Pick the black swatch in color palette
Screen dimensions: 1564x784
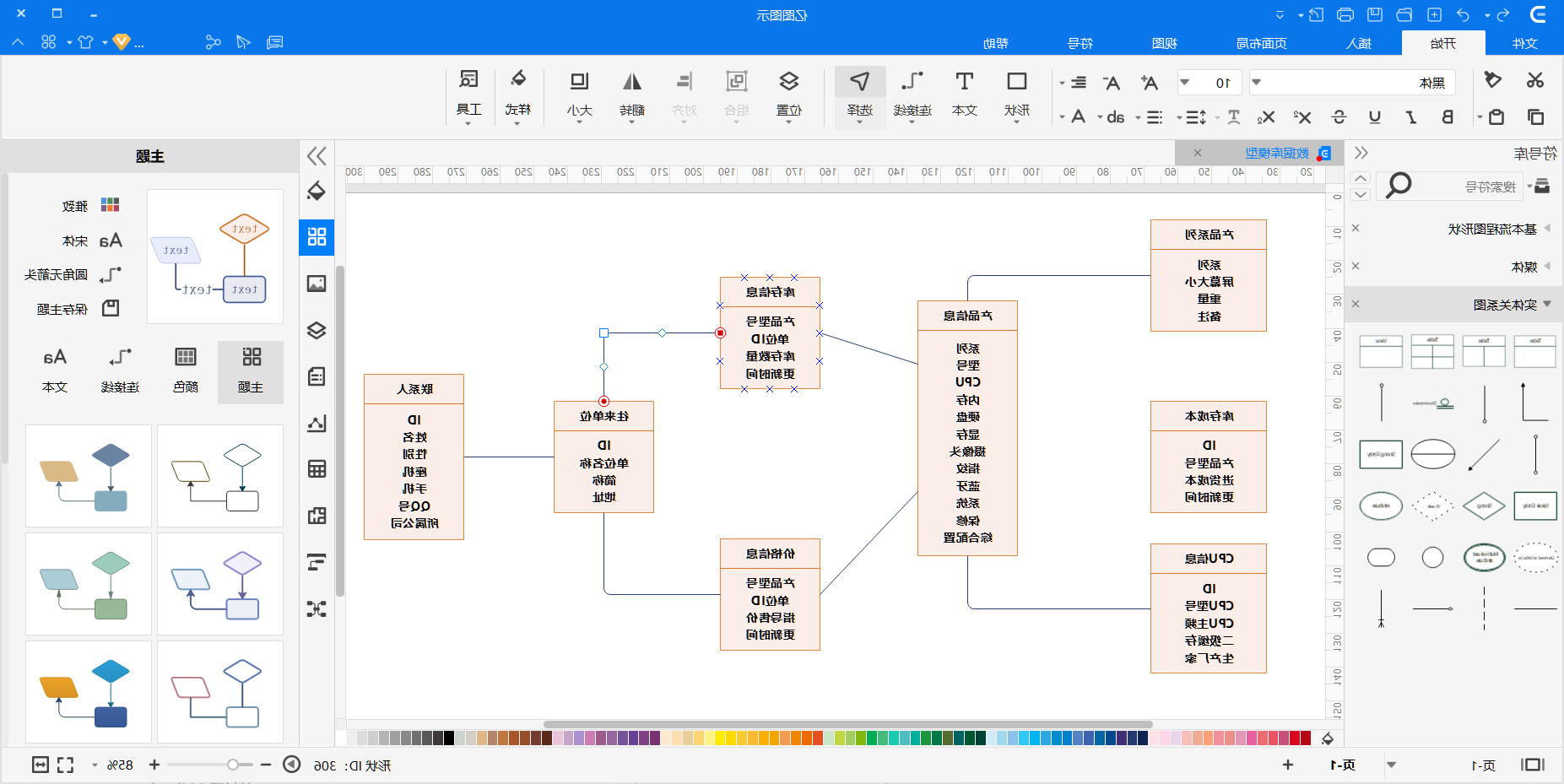(449, 738)
